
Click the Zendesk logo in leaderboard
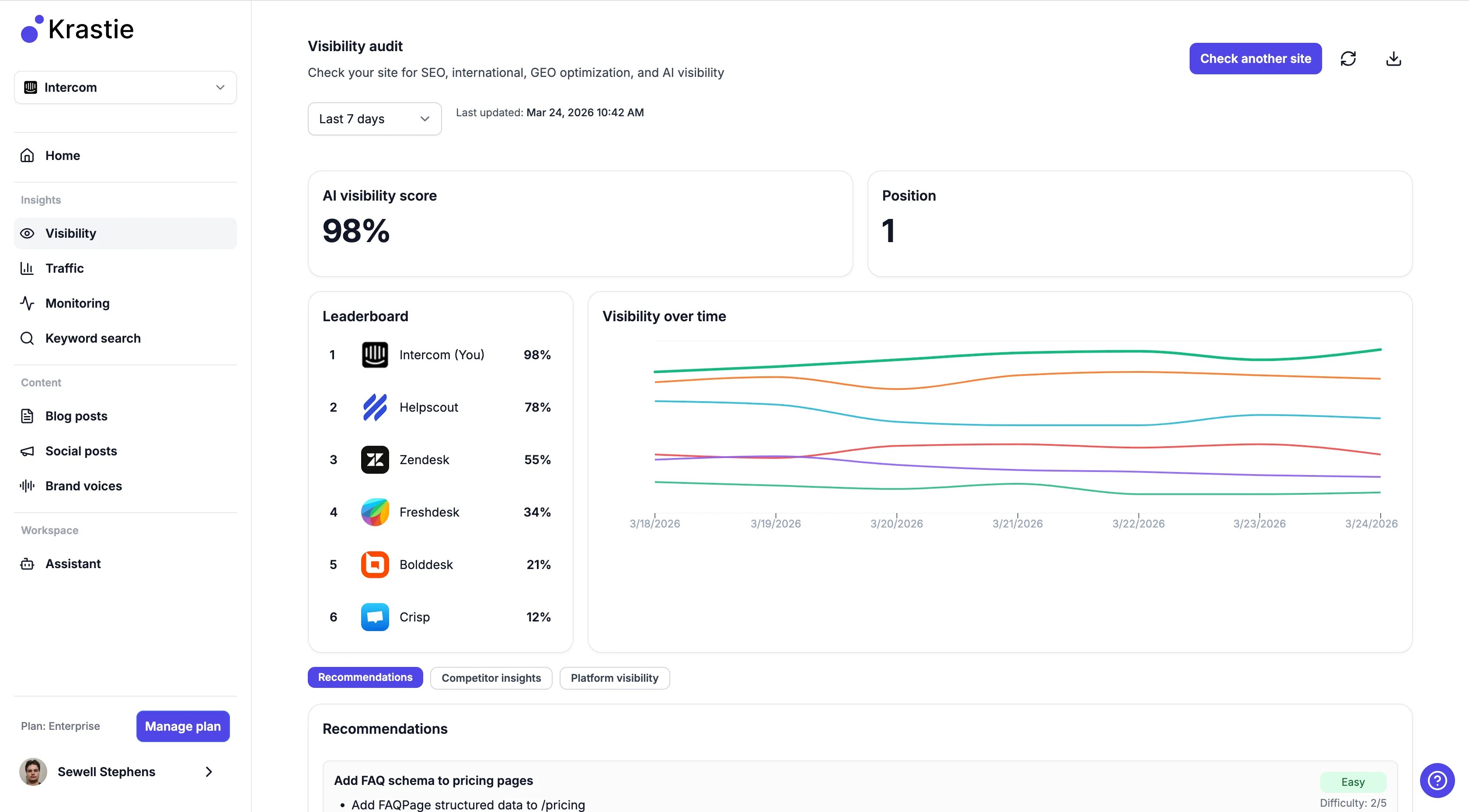pyautogui.click(x=375, y=460)
